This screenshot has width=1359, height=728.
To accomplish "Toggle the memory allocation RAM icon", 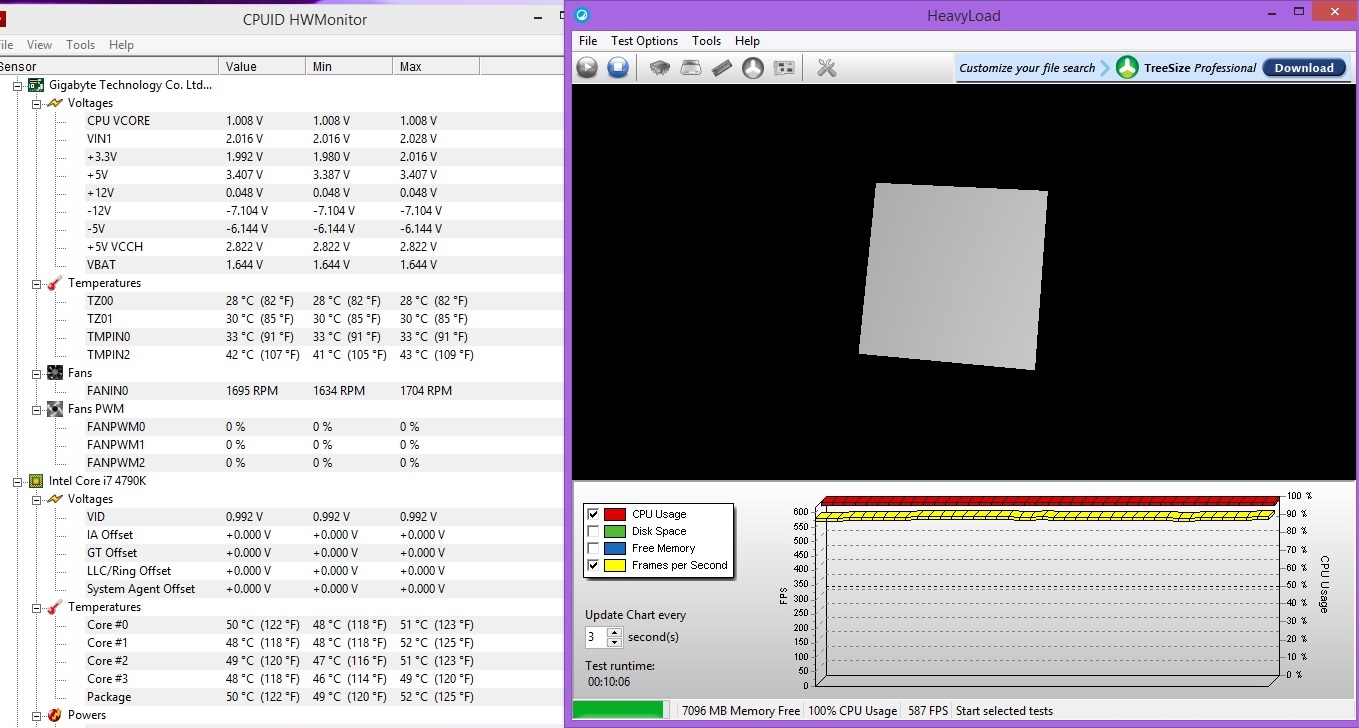I will pyautogui.click(x=722, y=68).
